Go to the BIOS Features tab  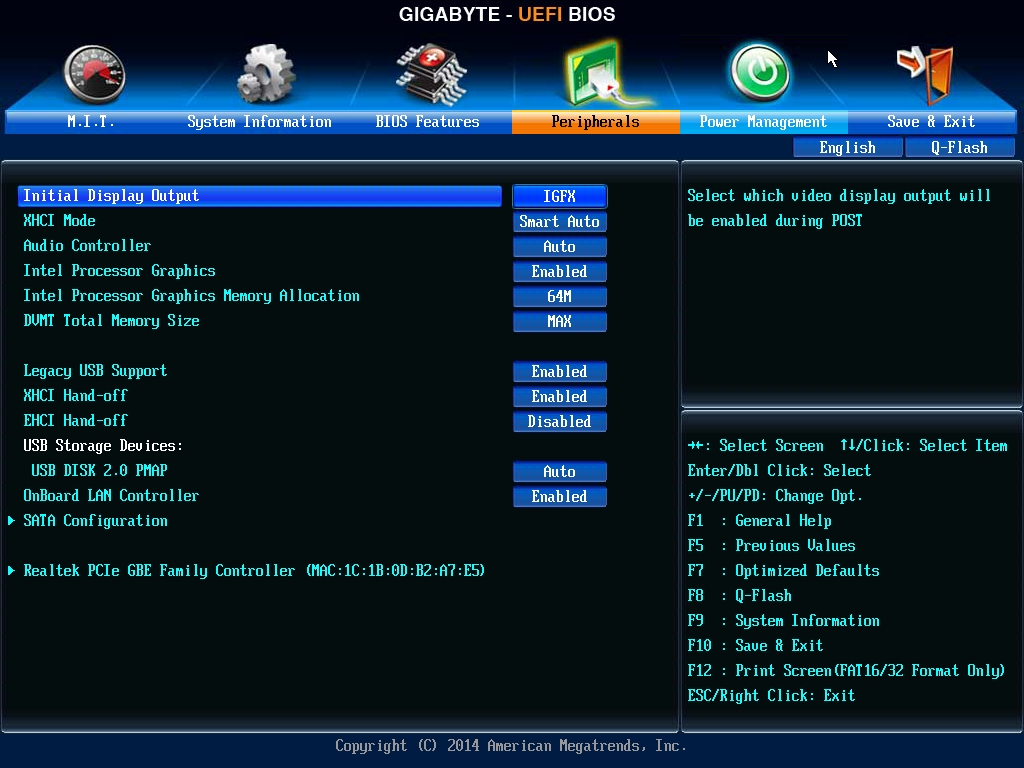point(427,121)
